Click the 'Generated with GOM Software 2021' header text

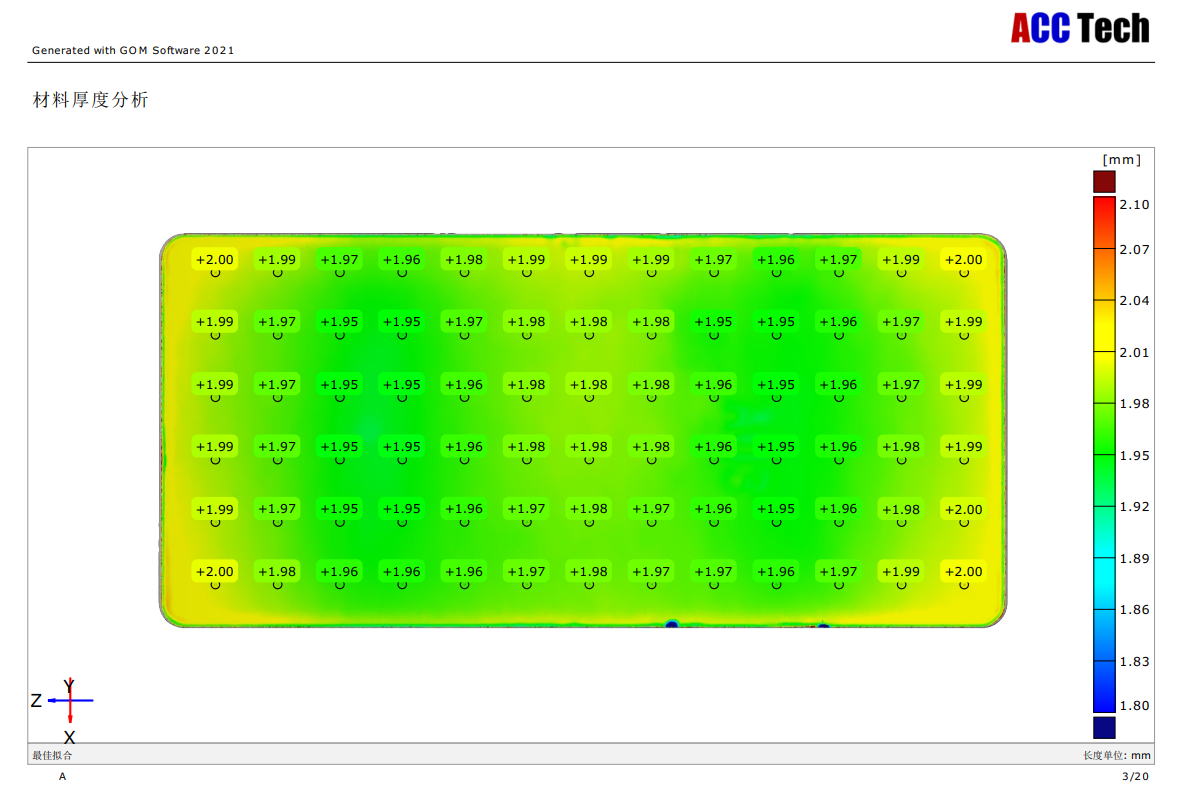tap(133, 50)
